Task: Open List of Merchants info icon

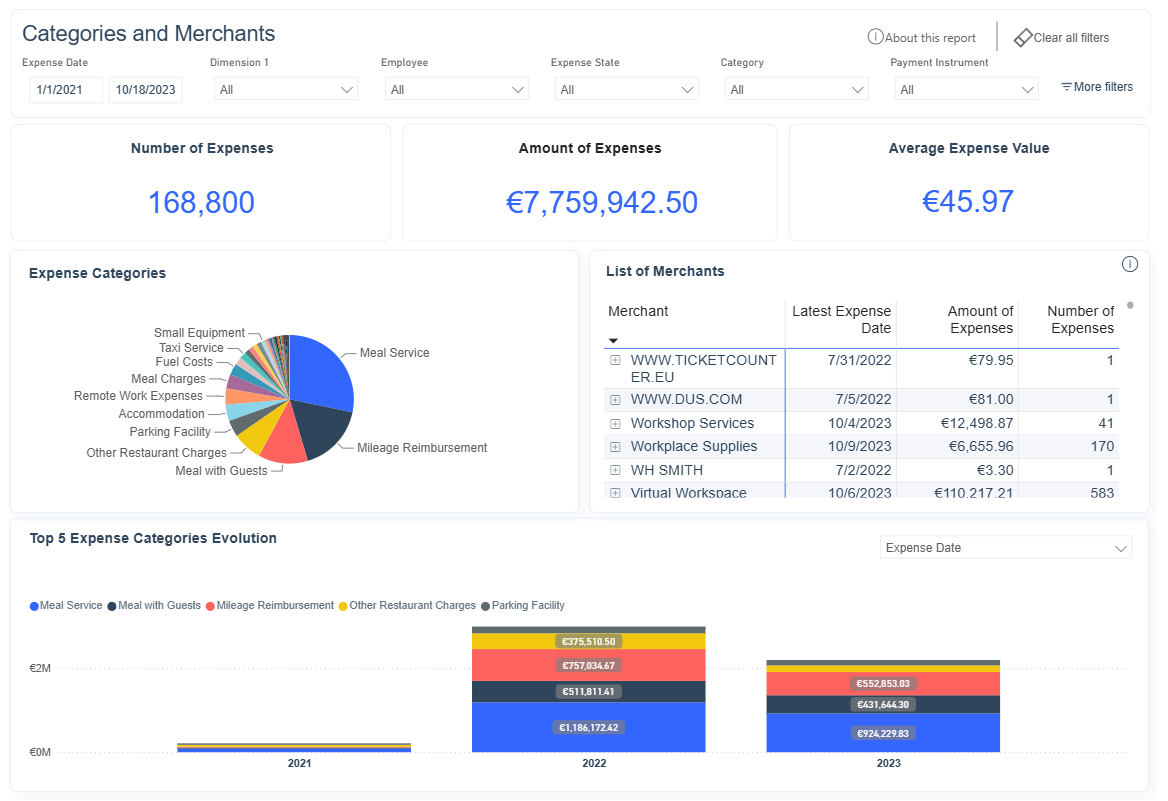Action: (x=1129, y=264)
